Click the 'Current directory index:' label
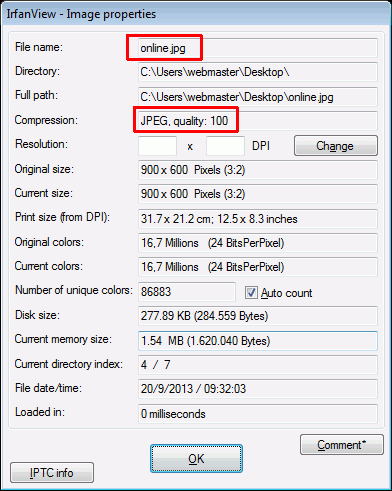Screen dimensions: 392x491 68,364
